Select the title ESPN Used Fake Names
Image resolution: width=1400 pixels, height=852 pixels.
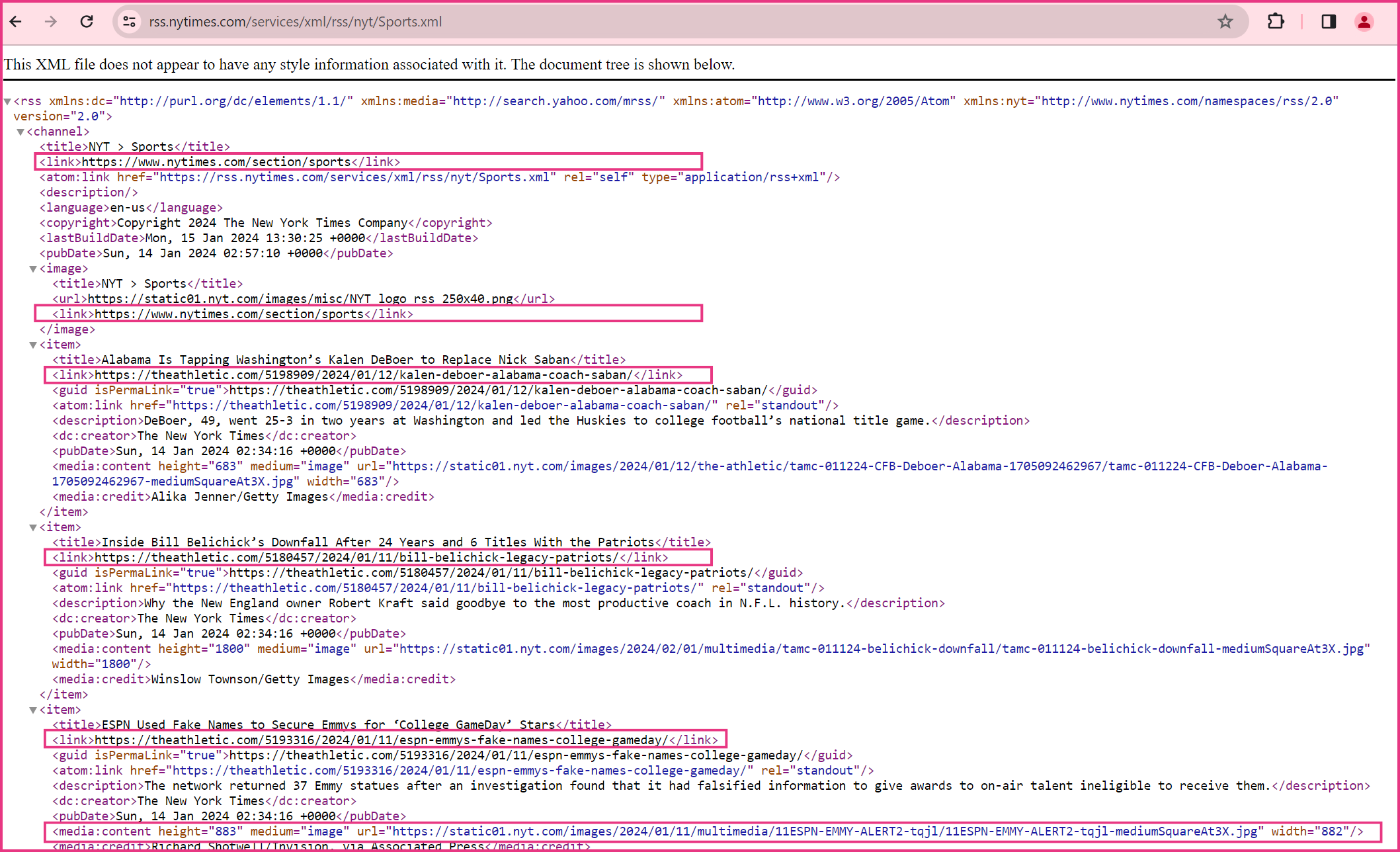332,725
